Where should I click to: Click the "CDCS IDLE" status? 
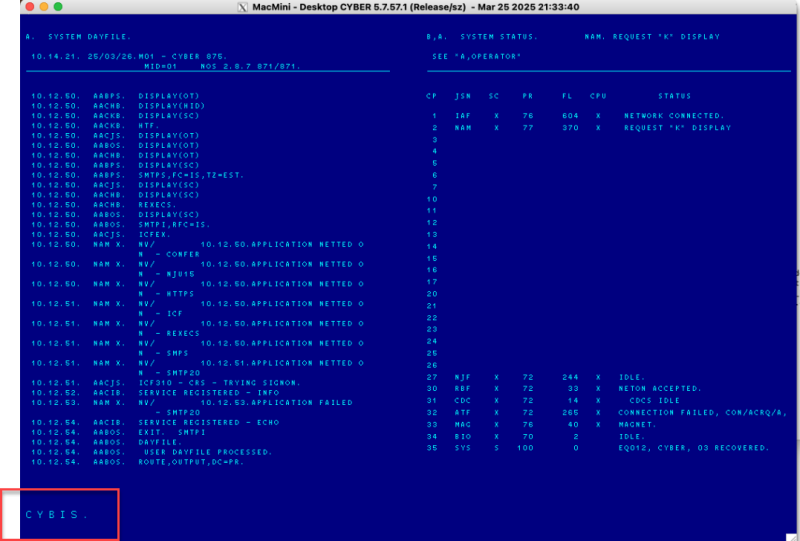click(655, 401)
